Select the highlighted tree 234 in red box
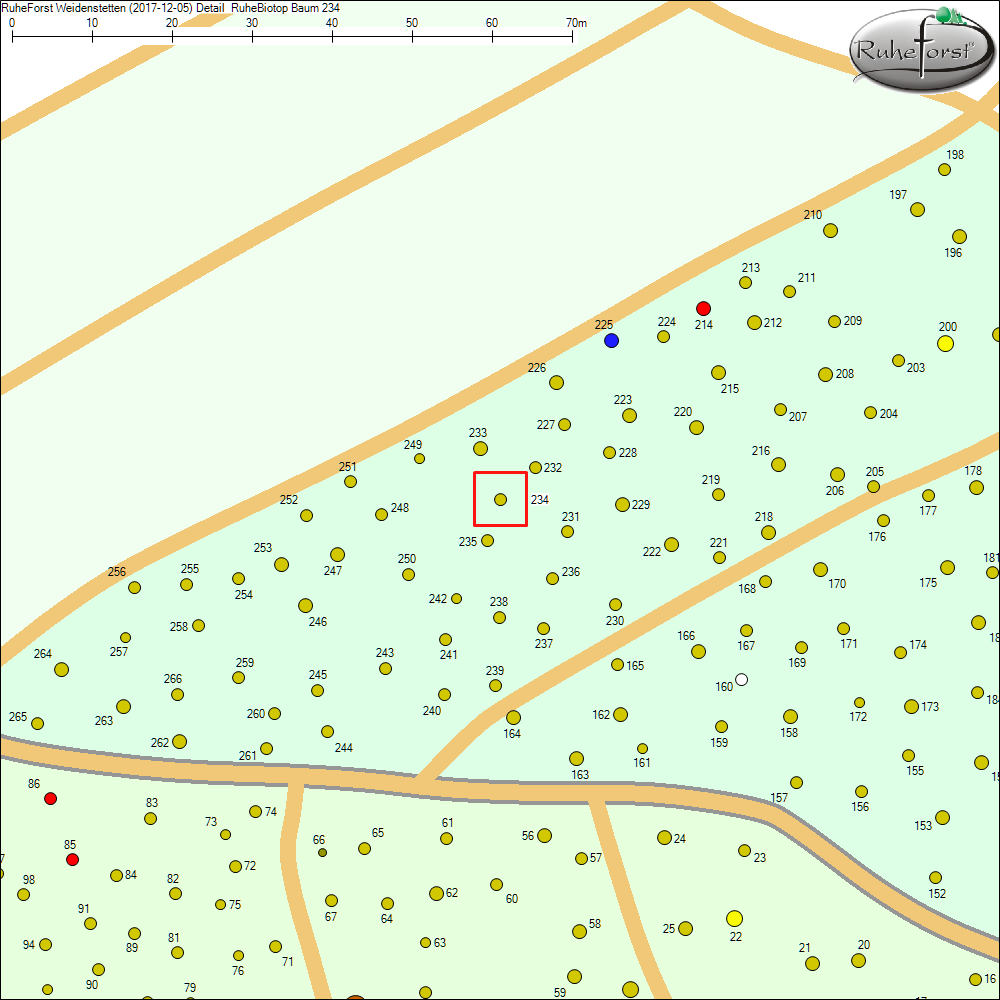The height and width of the screenshot is (1000, 1000). point(500,499)
